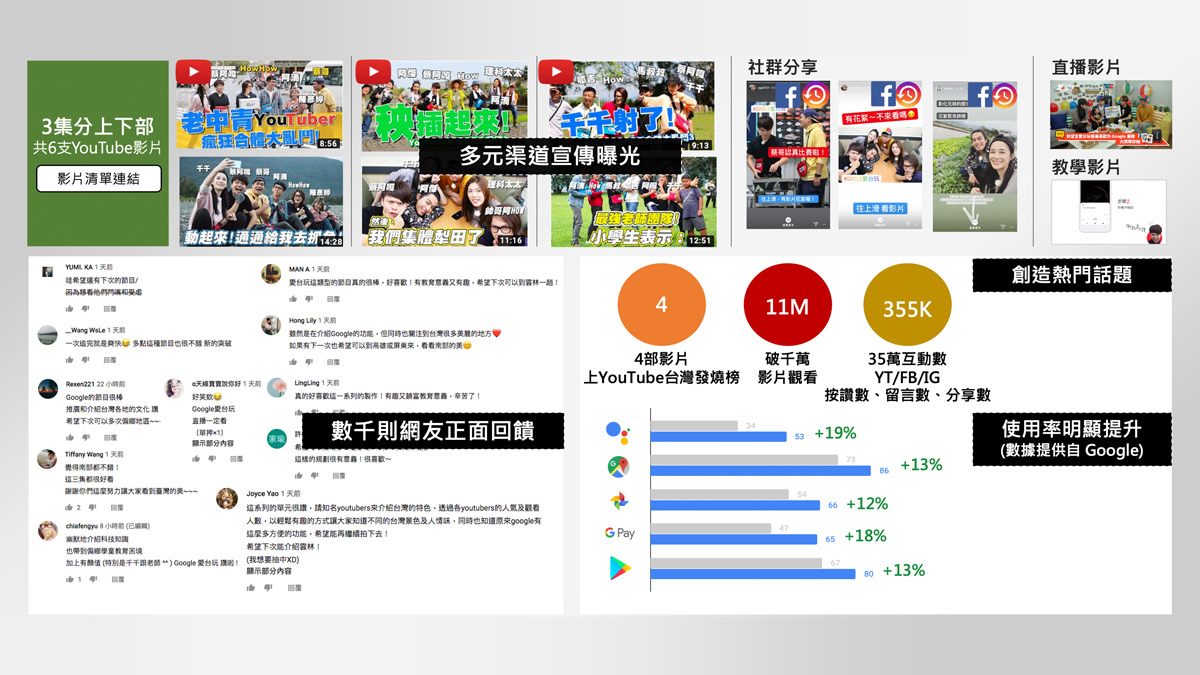Image resolution: width=1200 pixels, height=675 pixels.
Task: Open the video thumbnail with 14:28 duration
Action: click(x=261, y=202)
